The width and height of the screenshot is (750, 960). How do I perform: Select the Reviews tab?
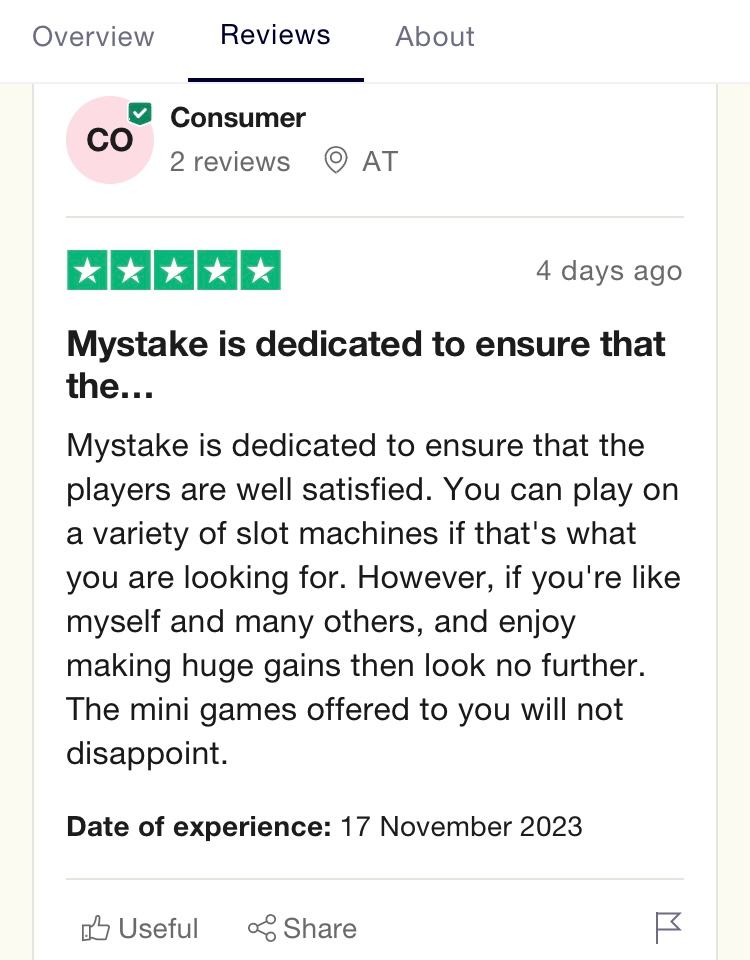coord(275,35)
